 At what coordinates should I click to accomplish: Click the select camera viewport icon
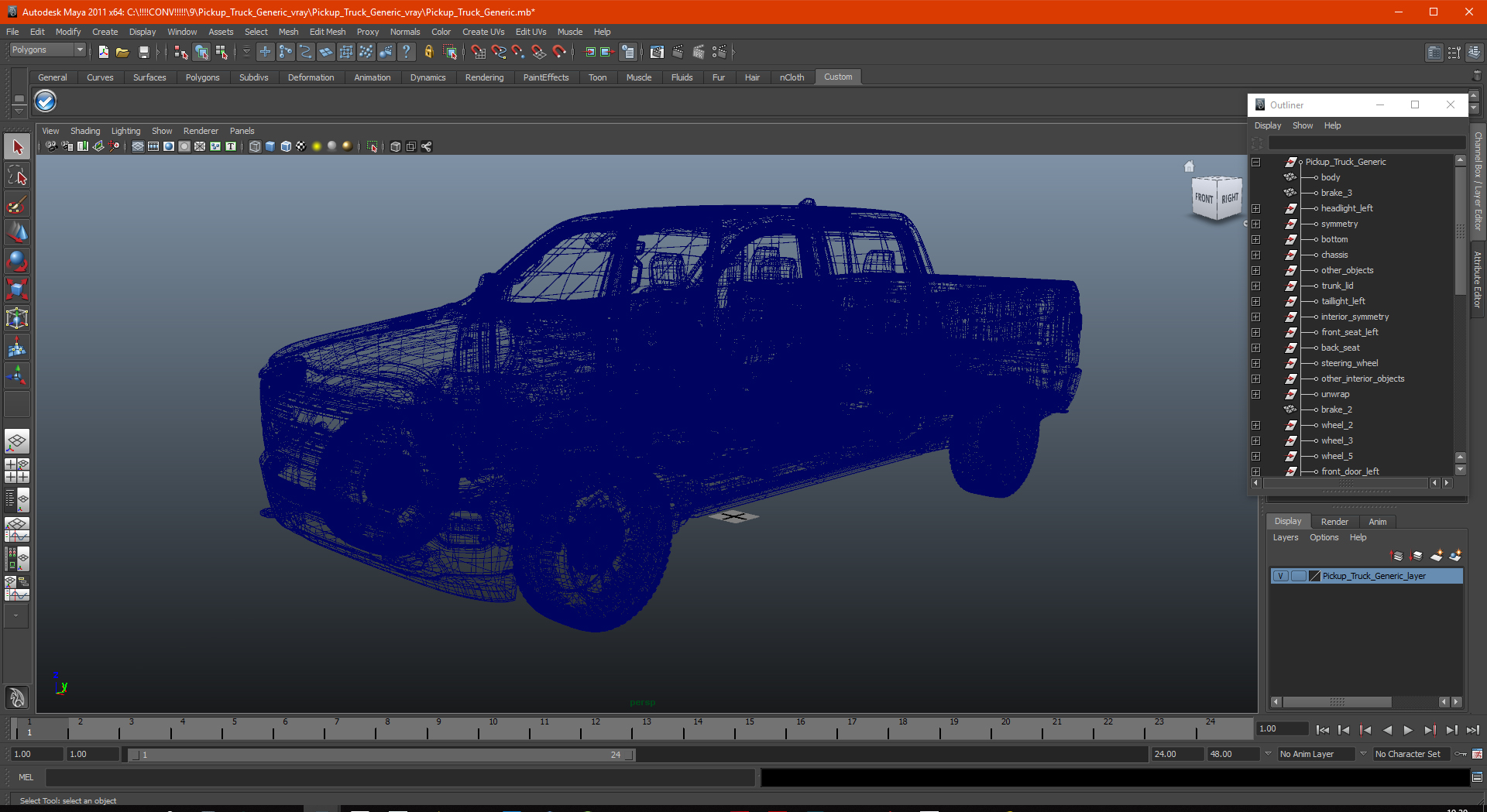pyautogui.click(x=51, y=146)
